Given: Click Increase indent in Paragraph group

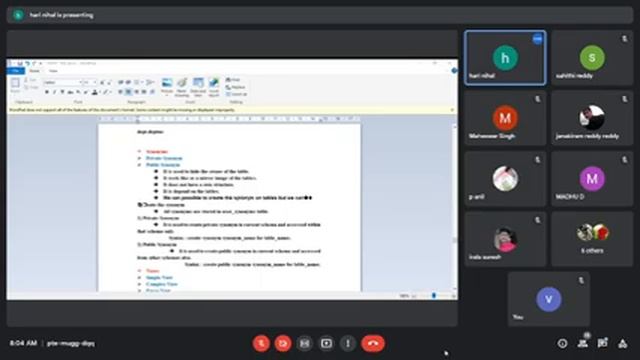Looking at the screenshot, I should tap(128, 82).
